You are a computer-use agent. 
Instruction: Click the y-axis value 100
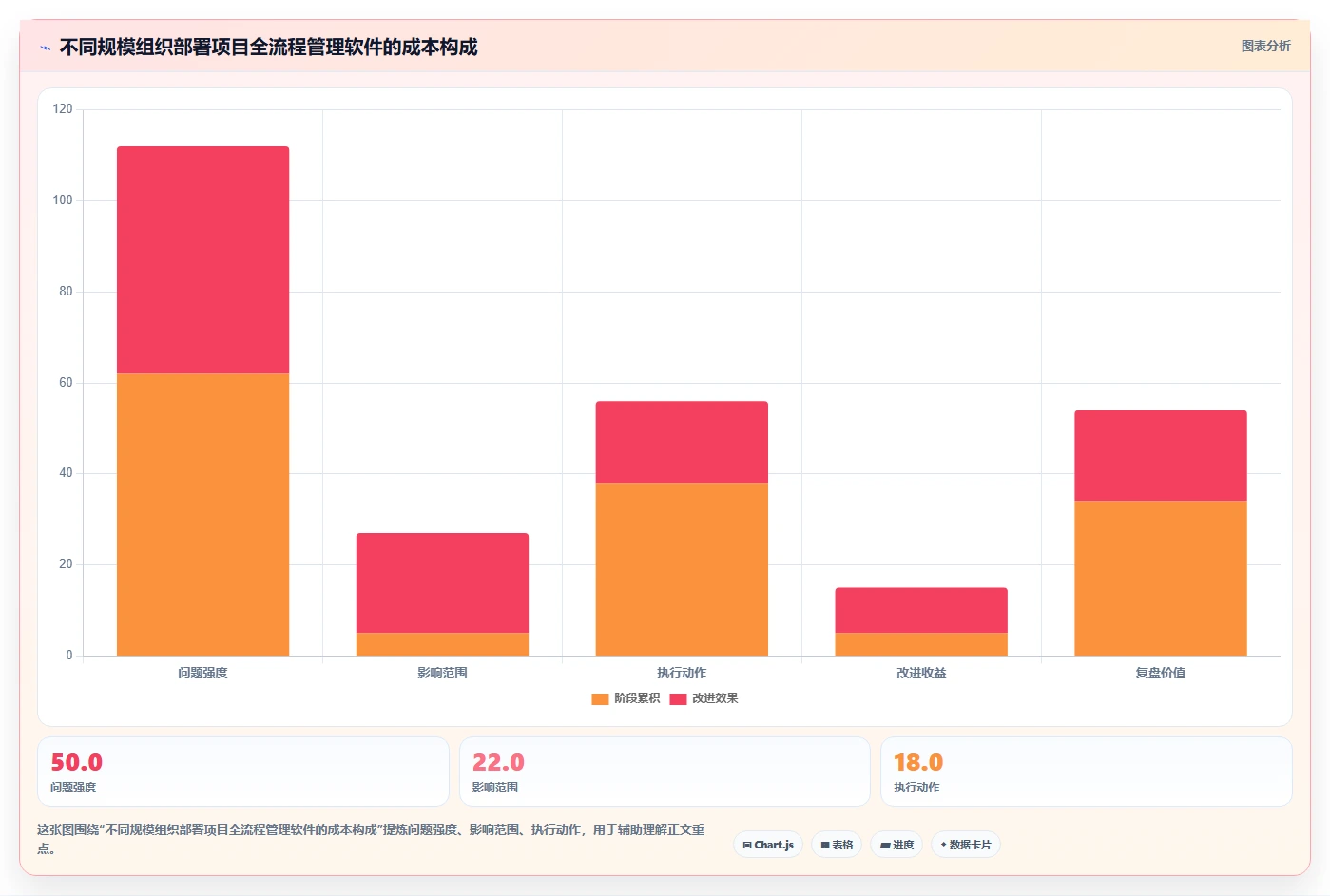pyautogui.click(x=63, y=200)
